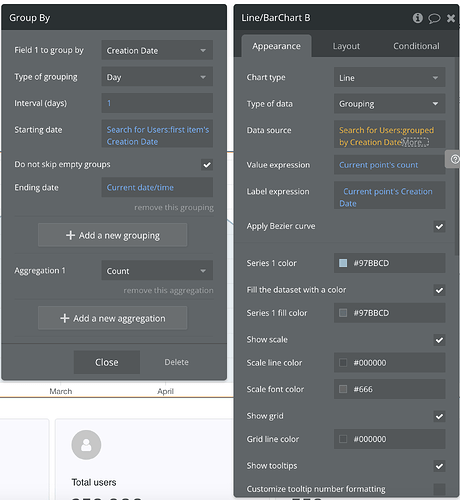This screenshot has width=460, height=500.
Task: Click the Scale font color hex value #666
Action: point(363,389)
